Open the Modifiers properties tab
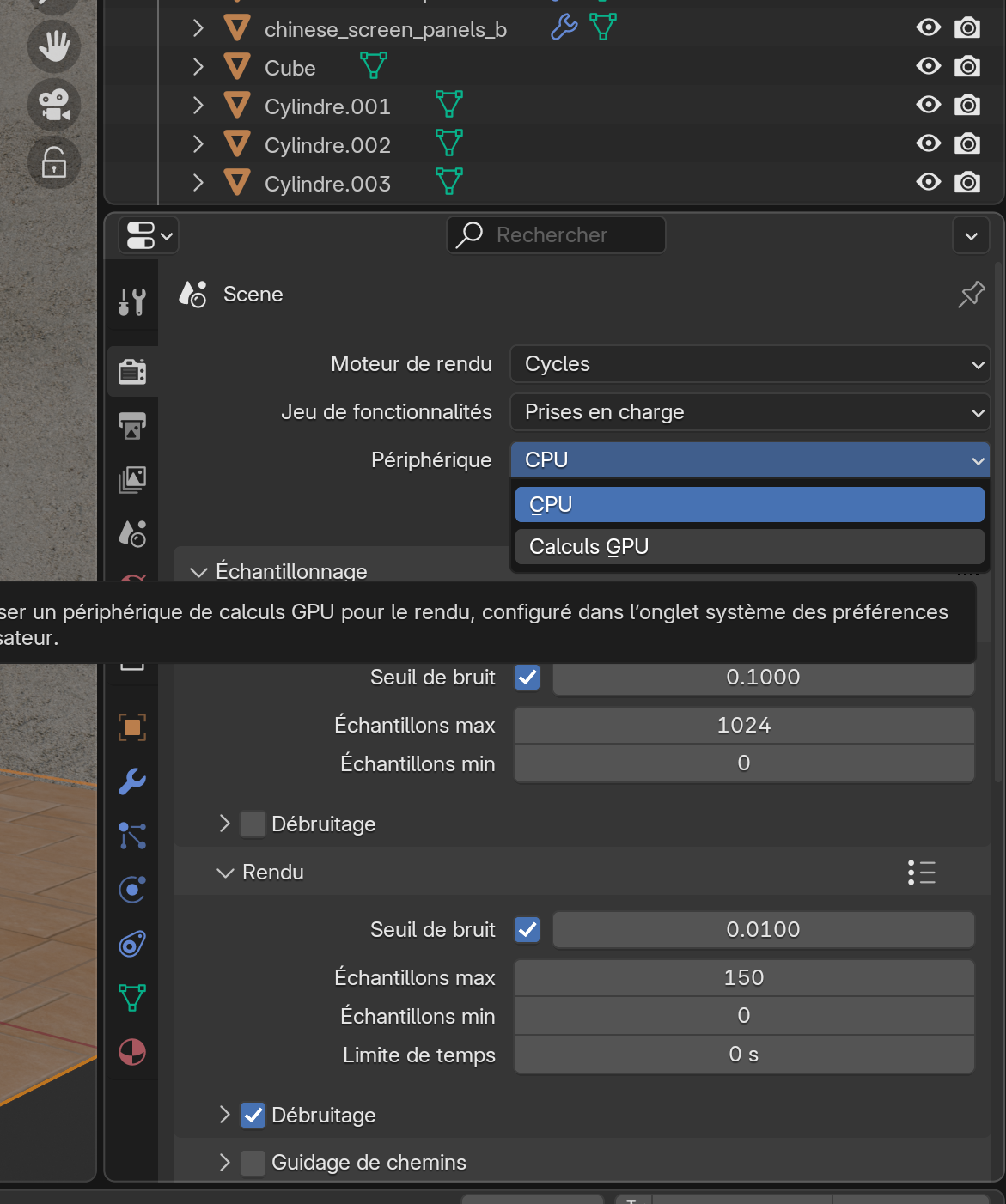1006x1204 pixels. [132, 781]
